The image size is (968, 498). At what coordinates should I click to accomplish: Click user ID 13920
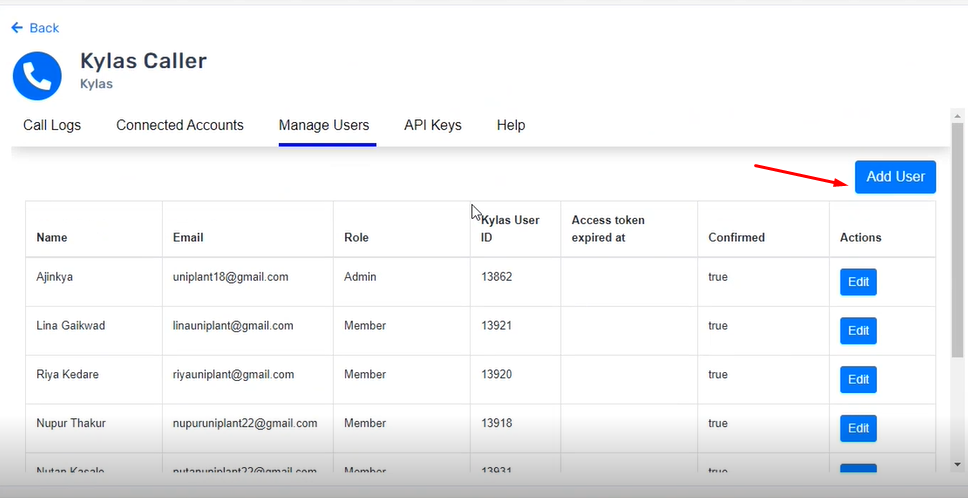[496, 375]
